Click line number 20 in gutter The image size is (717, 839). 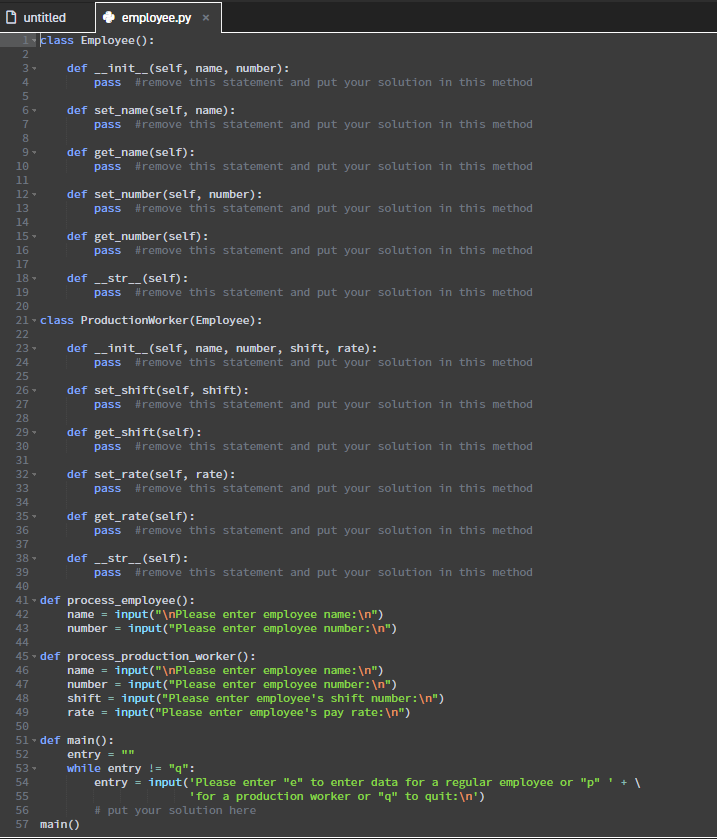coord(22,306)
